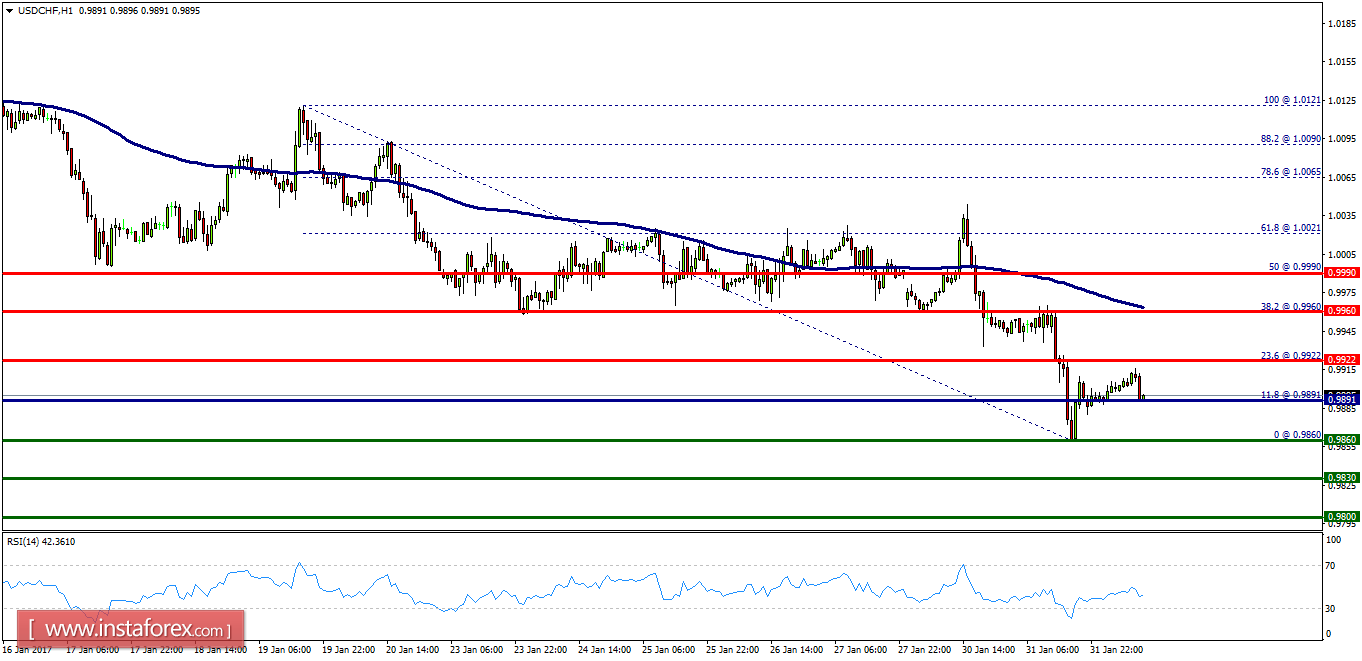Select the red 0.9990 price tag
This screenshot has width=1362, height=661.
point(1340,271)
